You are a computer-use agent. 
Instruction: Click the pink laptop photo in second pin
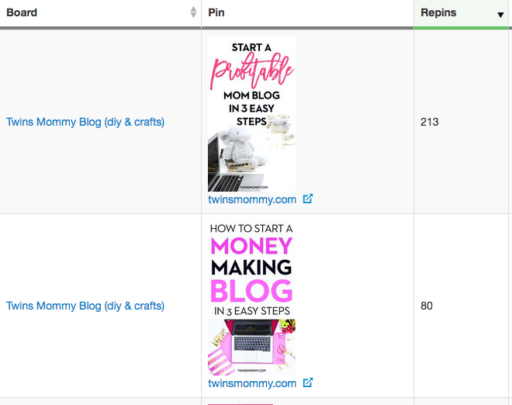(252, 347)
